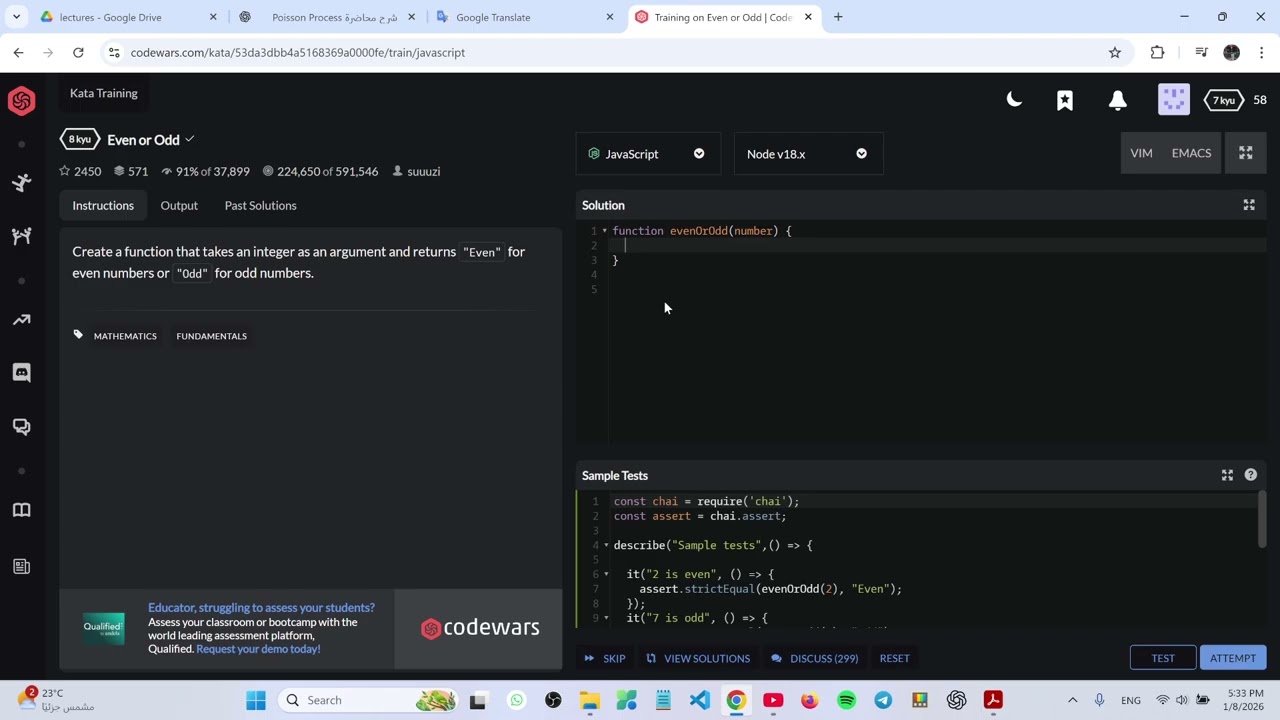Open JavaScript language dropdown

click(647, 154)
